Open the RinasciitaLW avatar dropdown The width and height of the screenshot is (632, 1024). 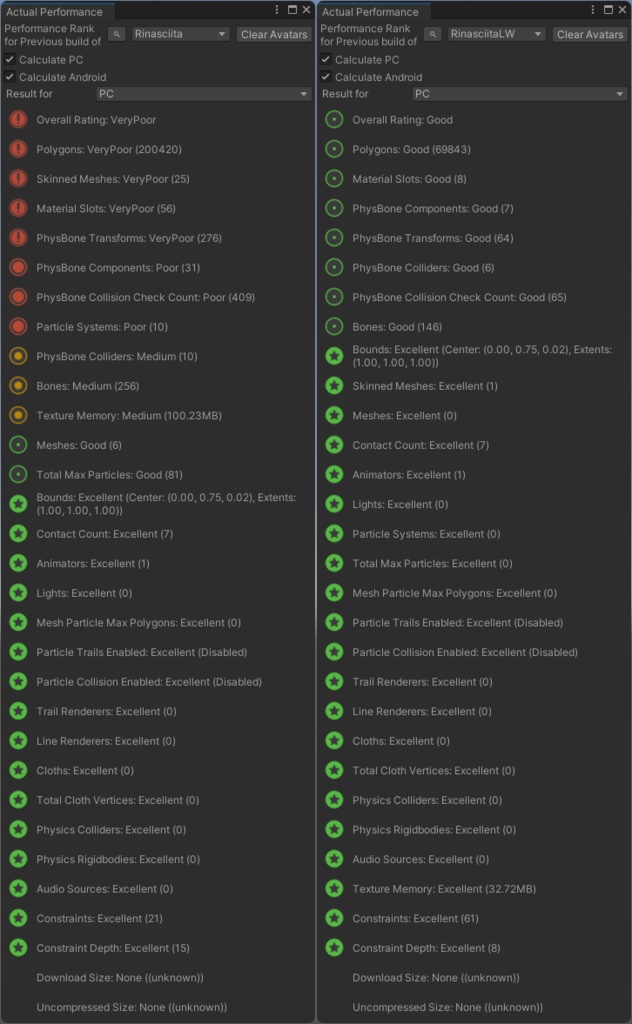pyautogui.click(x=497, y=34)
